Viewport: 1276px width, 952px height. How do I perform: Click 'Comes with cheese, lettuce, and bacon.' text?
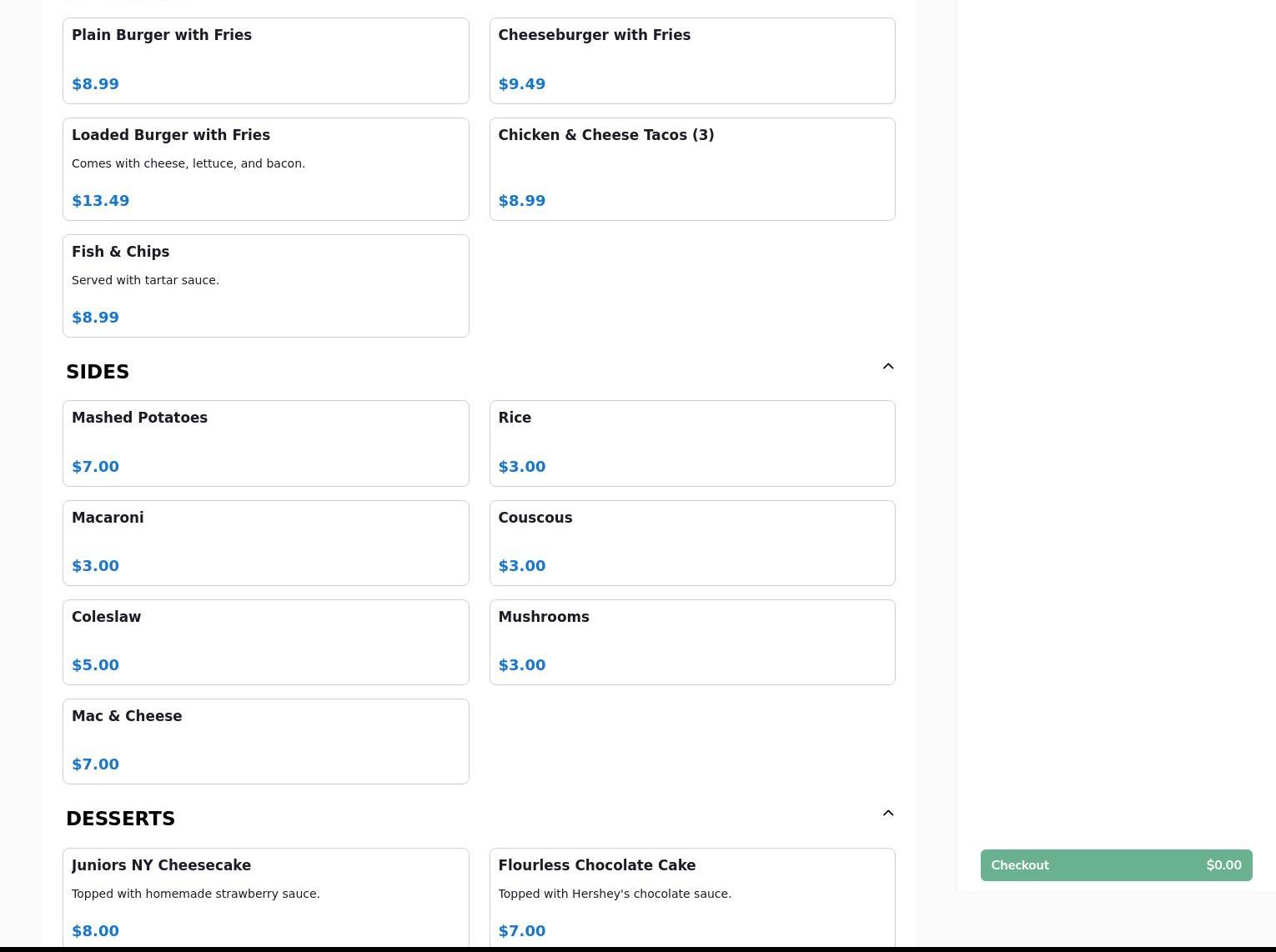tap(188, 163)
